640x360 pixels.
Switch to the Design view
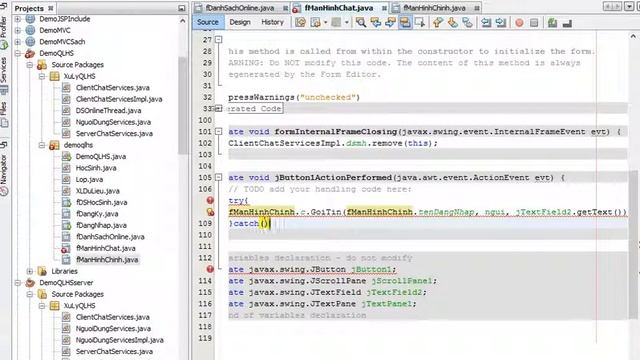[x=240, y=22]
